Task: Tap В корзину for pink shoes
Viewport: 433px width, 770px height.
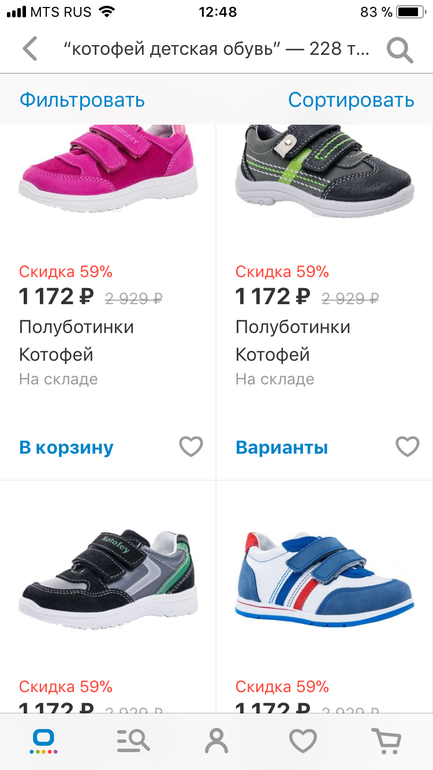Action: [x=66, y=447]
